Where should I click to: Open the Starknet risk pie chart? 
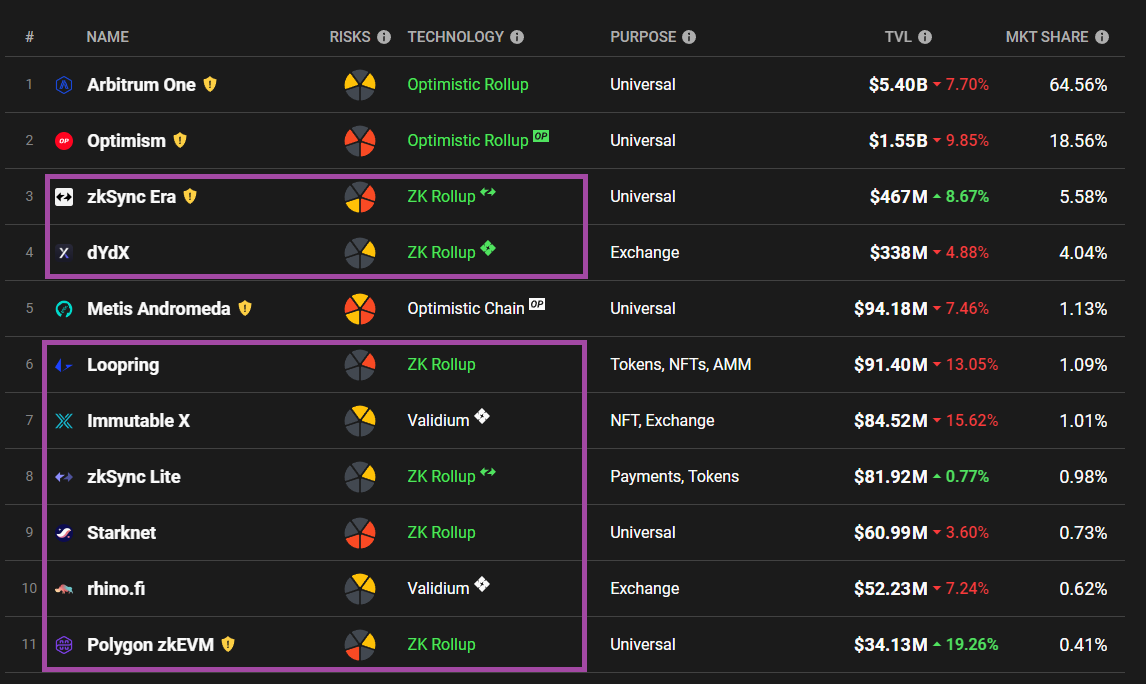(x=360, y=533)
